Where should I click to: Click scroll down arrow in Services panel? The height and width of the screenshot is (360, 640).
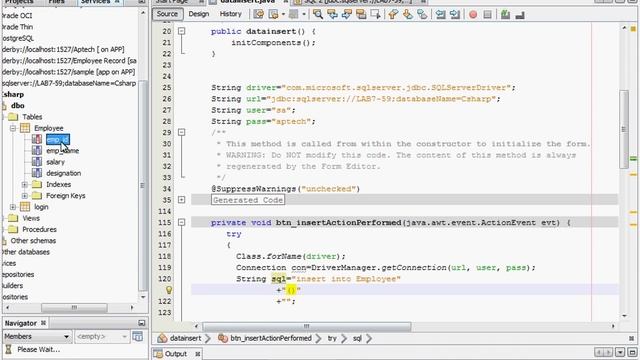tap(142, 297)
